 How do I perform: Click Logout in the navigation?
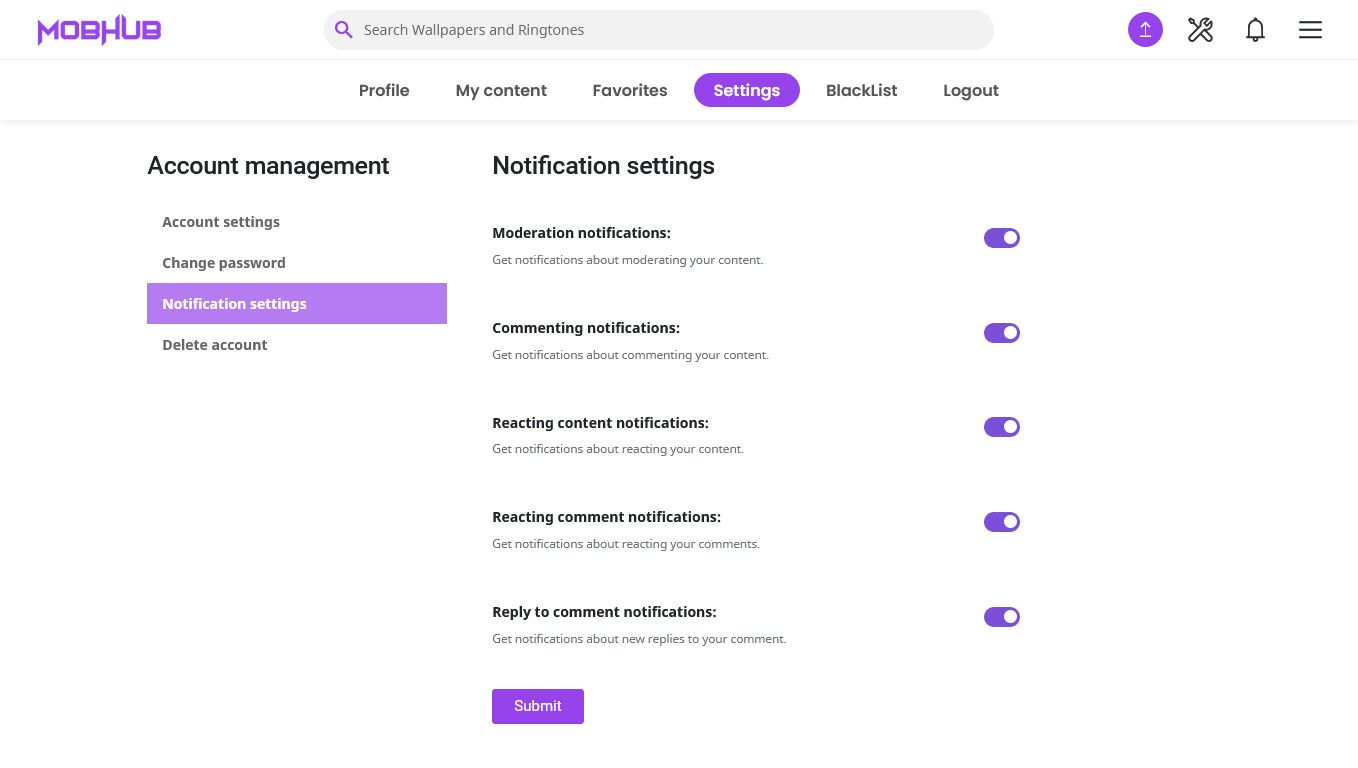click(970, 90)
